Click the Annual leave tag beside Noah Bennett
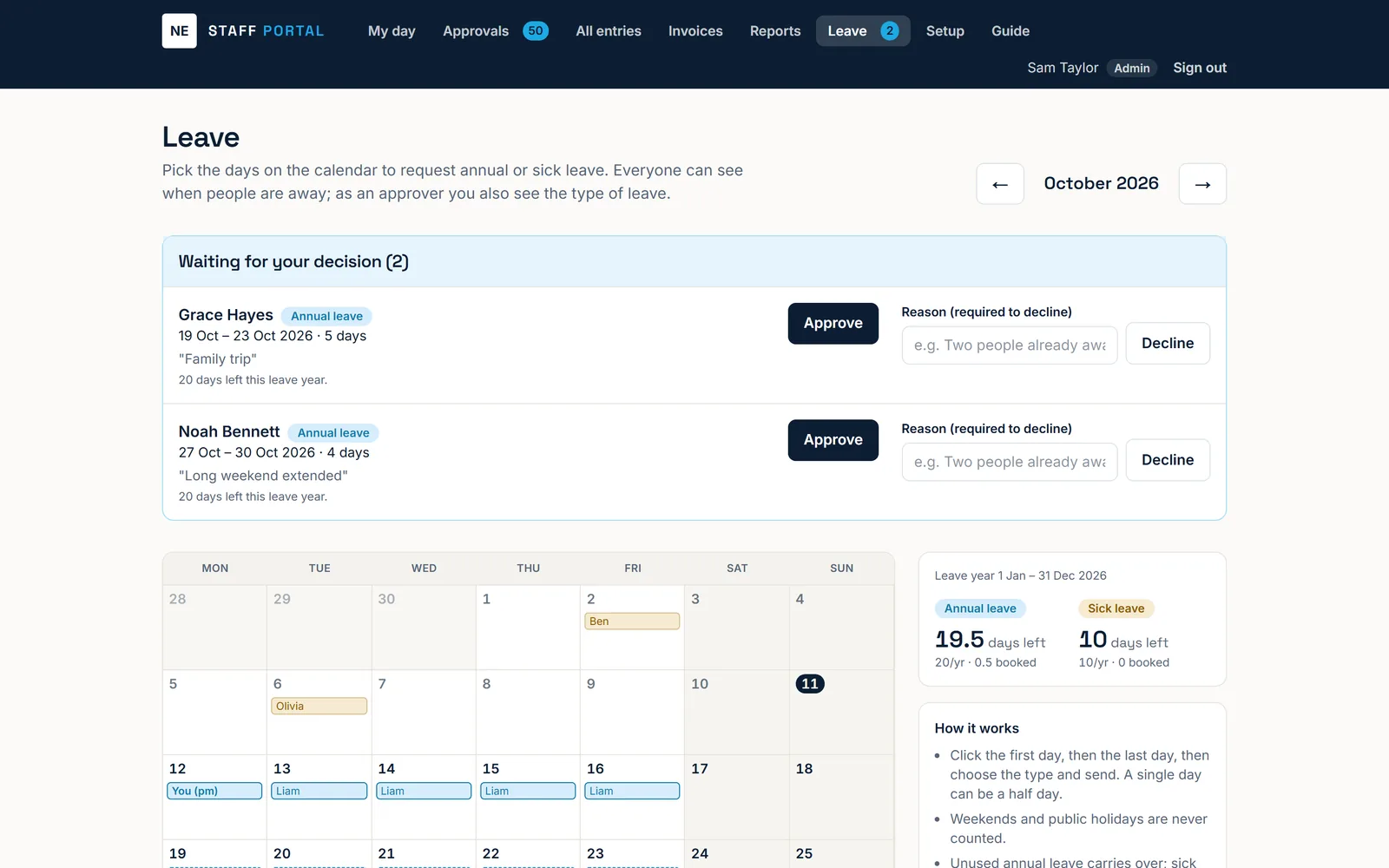This screenshot has width=1389, height=868. (x=333, y=432)
